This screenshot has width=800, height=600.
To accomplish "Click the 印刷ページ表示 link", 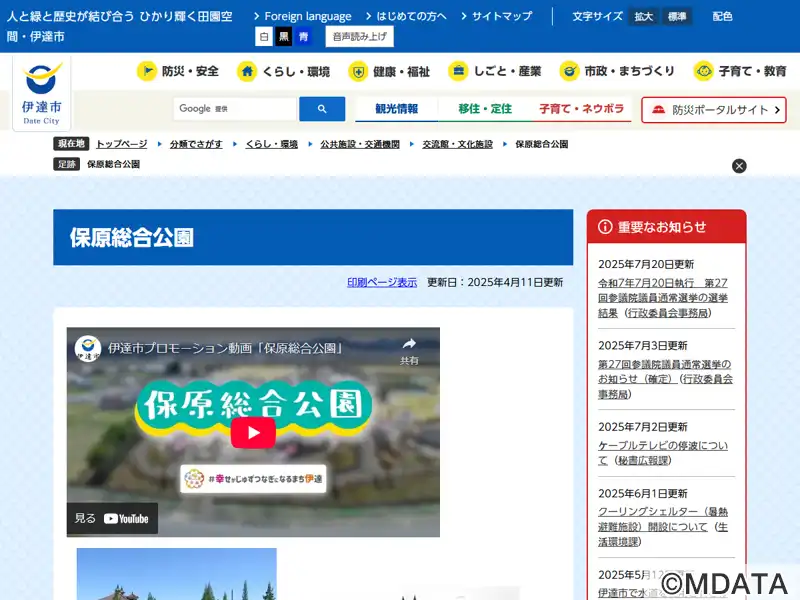I will (382, 282).
